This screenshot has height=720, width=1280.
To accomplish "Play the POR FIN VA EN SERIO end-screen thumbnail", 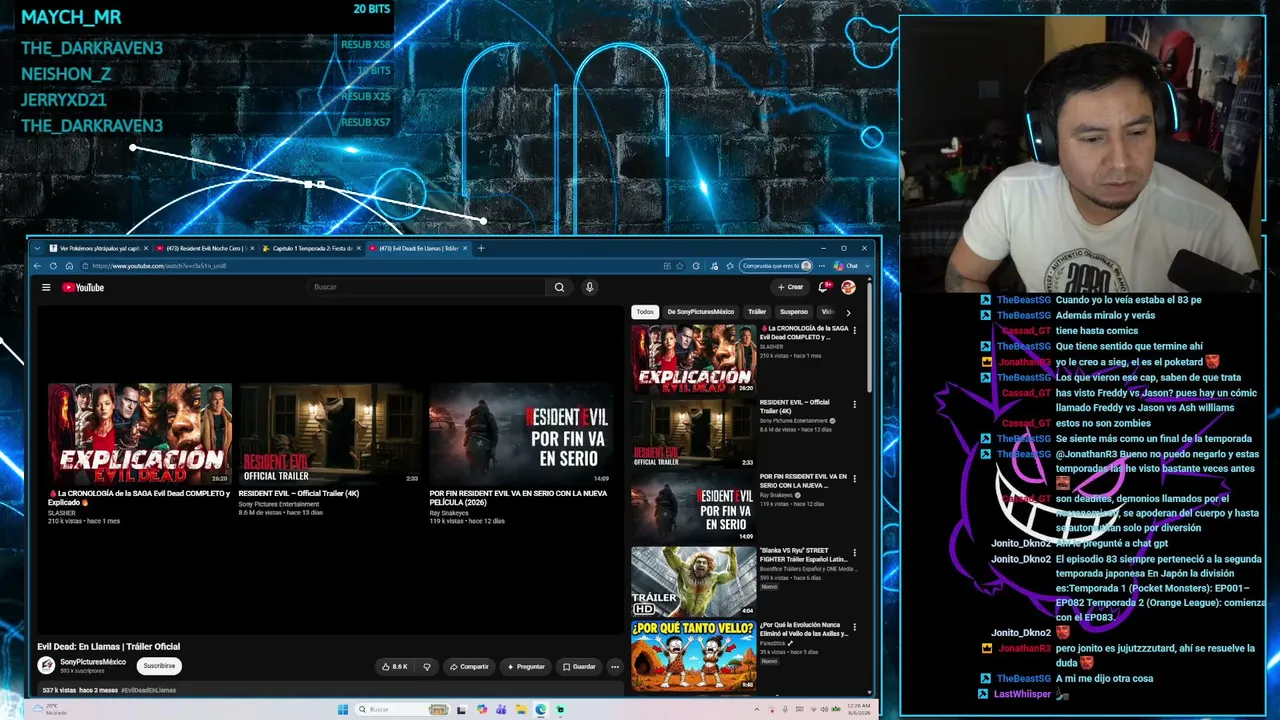I will (521, 434).
